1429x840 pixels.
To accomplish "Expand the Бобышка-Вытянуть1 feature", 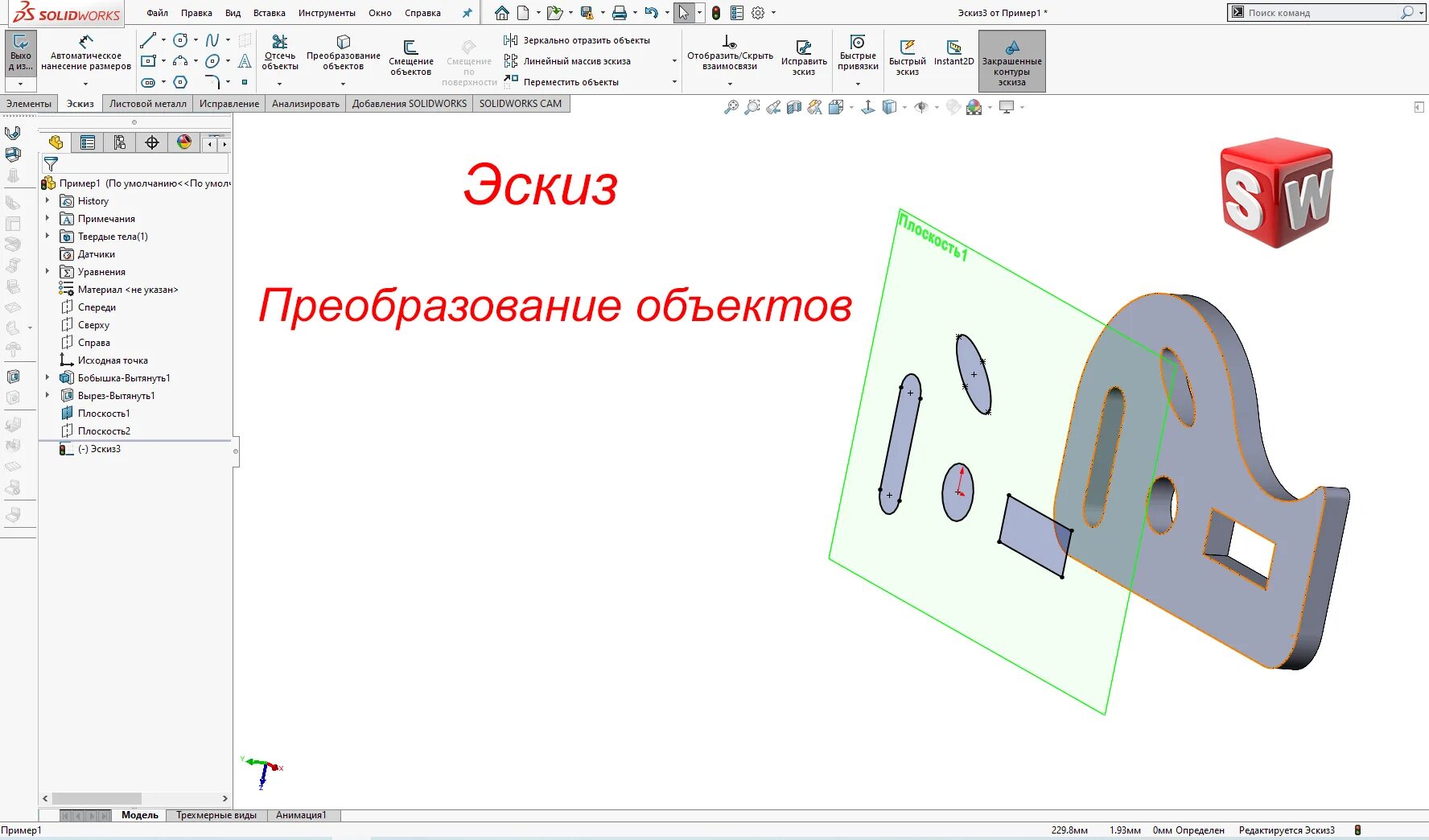I will [x=47, y=377].
